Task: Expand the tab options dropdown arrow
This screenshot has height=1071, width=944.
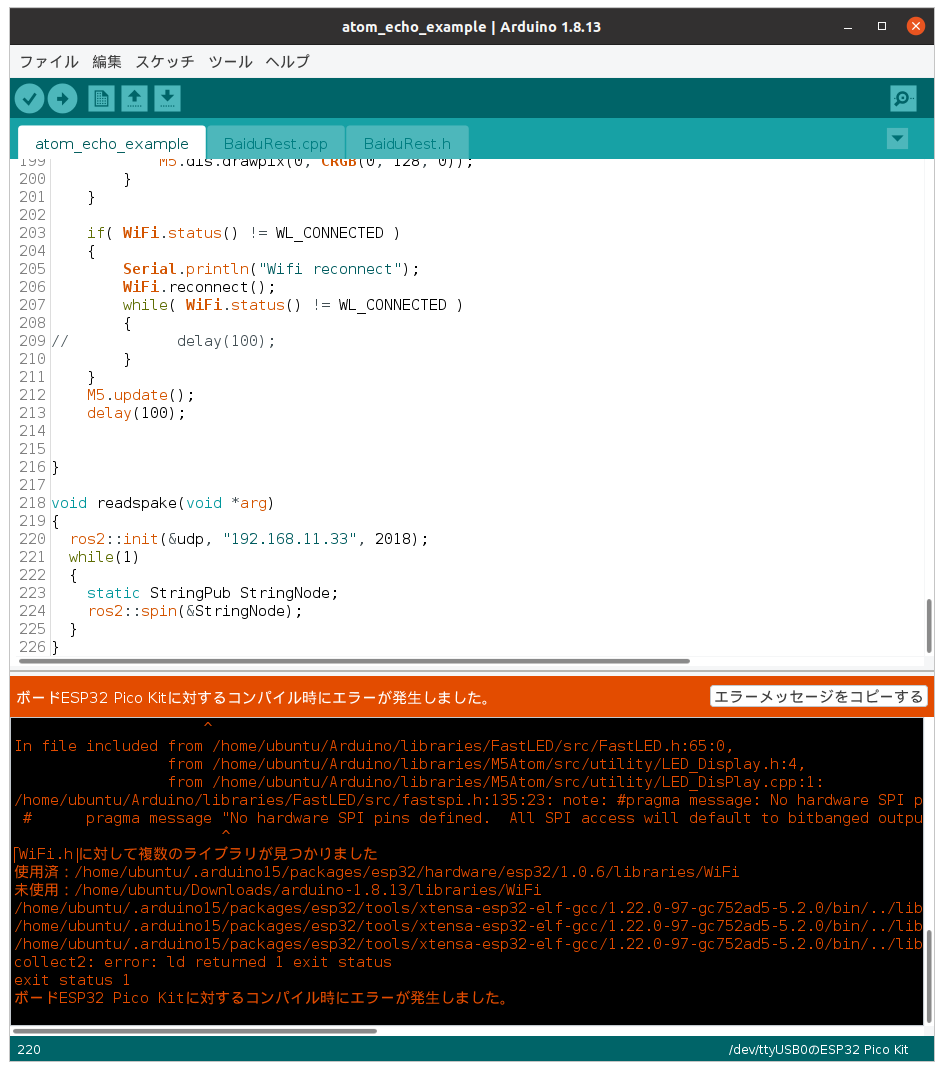Action: pyautogui.click(x=897, y=139)
